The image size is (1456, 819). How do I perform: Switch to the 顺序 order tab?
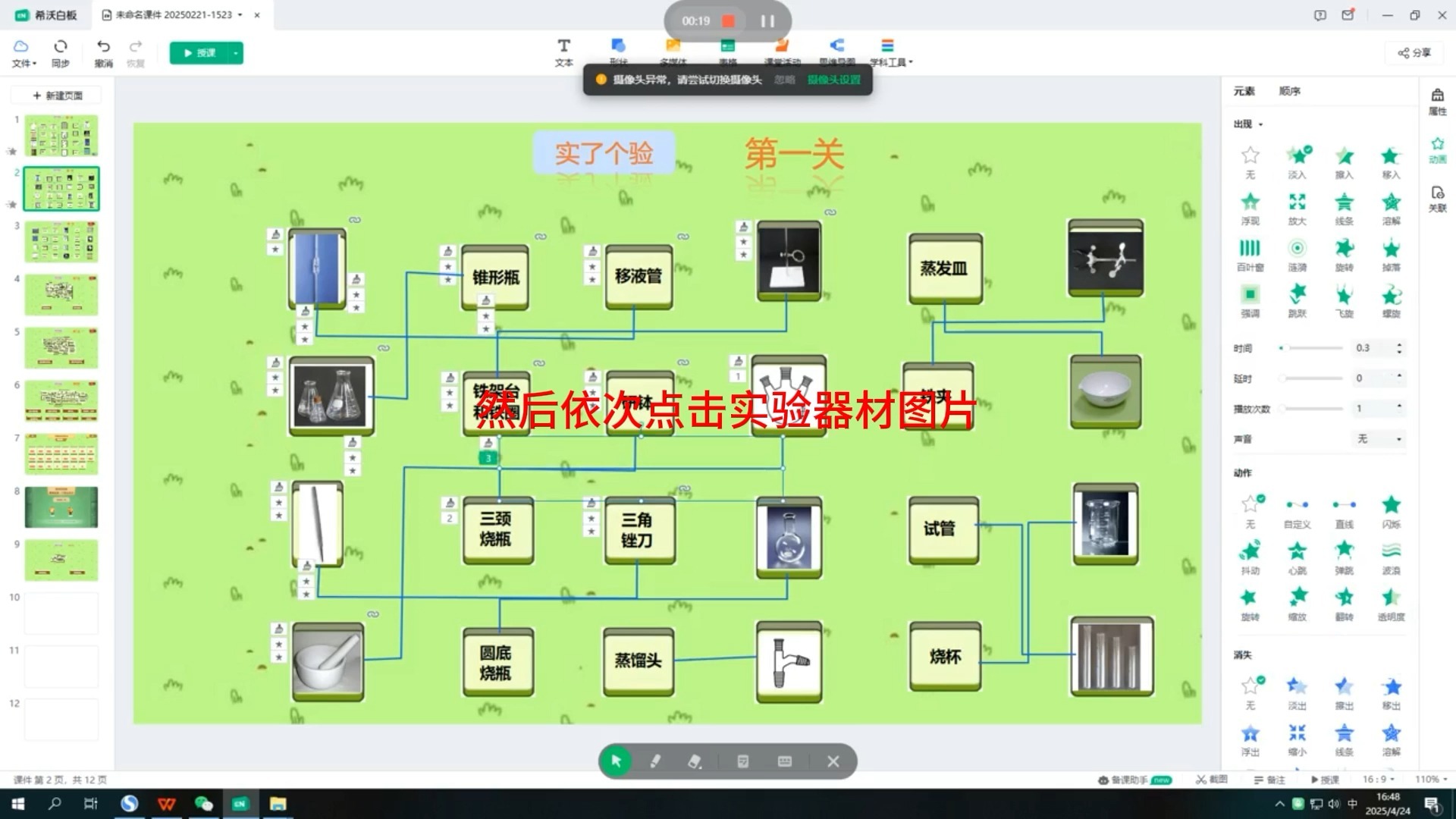(1290, 91)
